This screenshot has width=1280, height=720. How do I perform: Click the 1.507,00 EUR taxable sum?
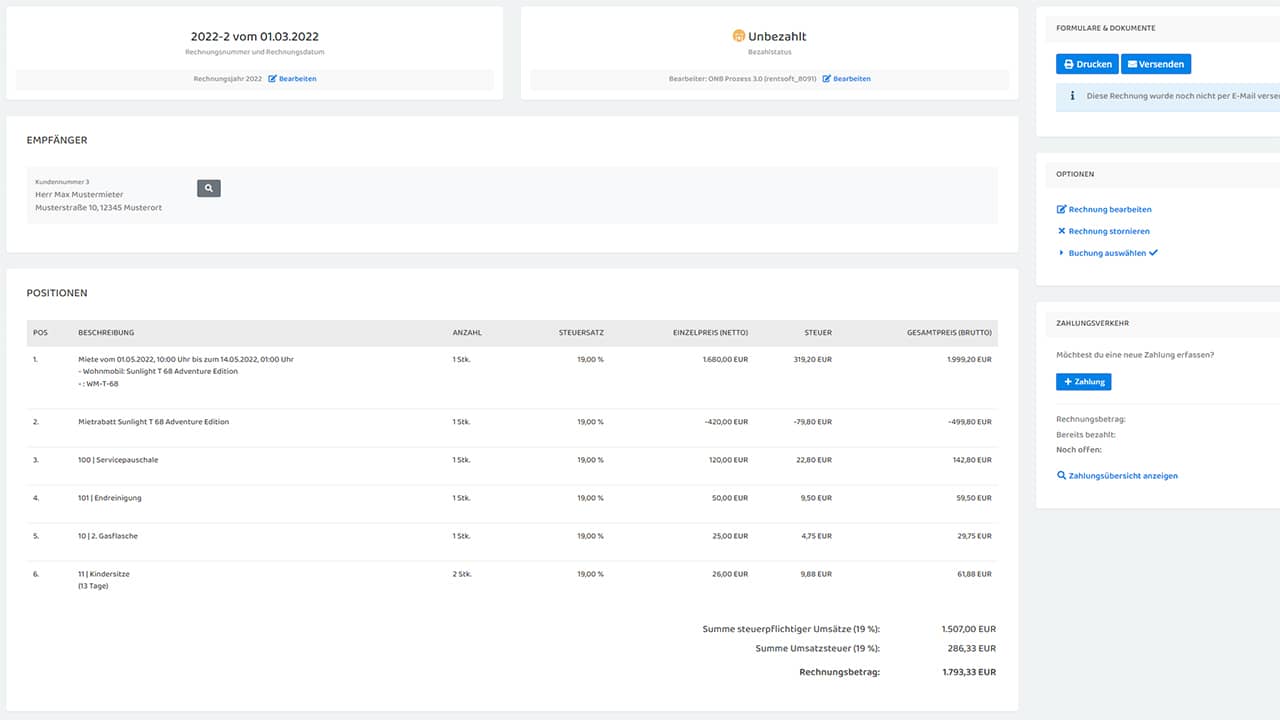(x=969, y=629)
